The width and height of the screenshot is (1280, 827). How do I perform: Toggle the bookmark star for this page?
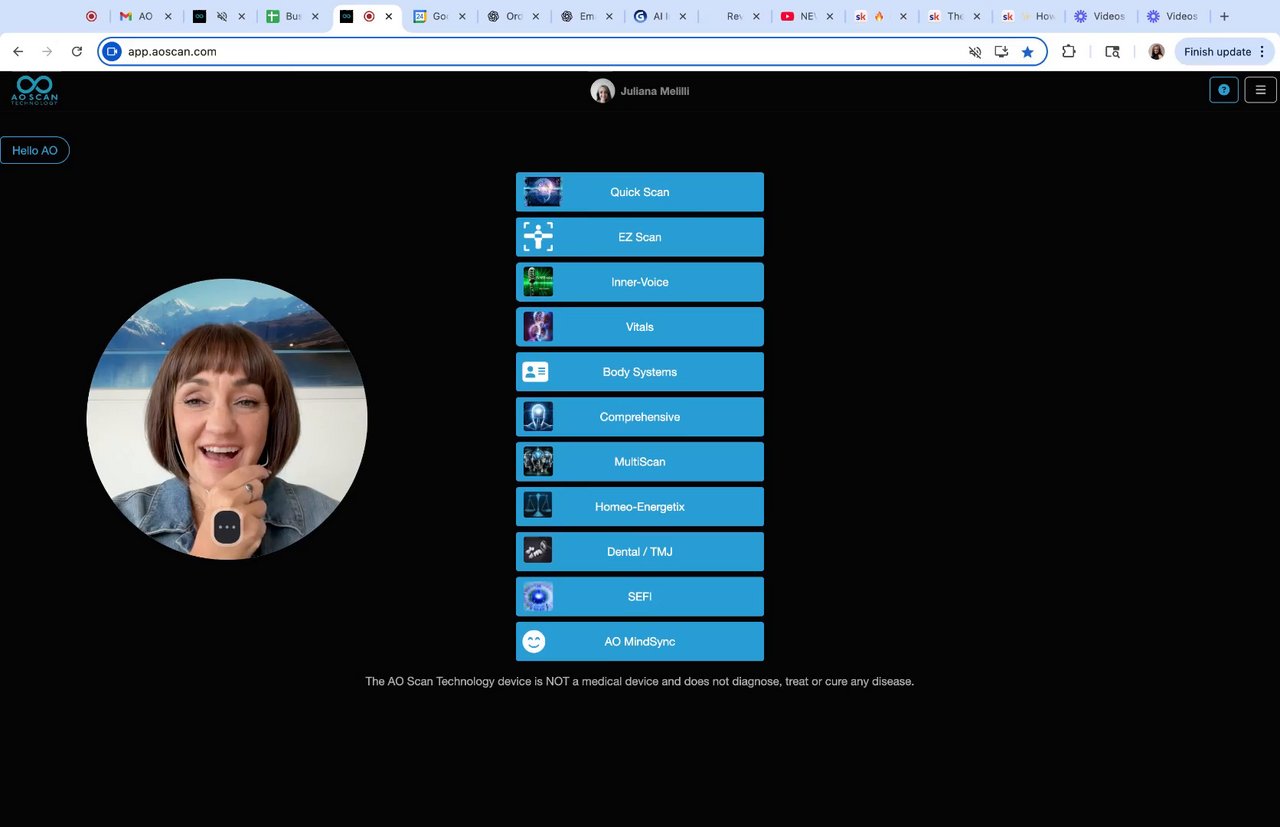tap(1027, 52)
